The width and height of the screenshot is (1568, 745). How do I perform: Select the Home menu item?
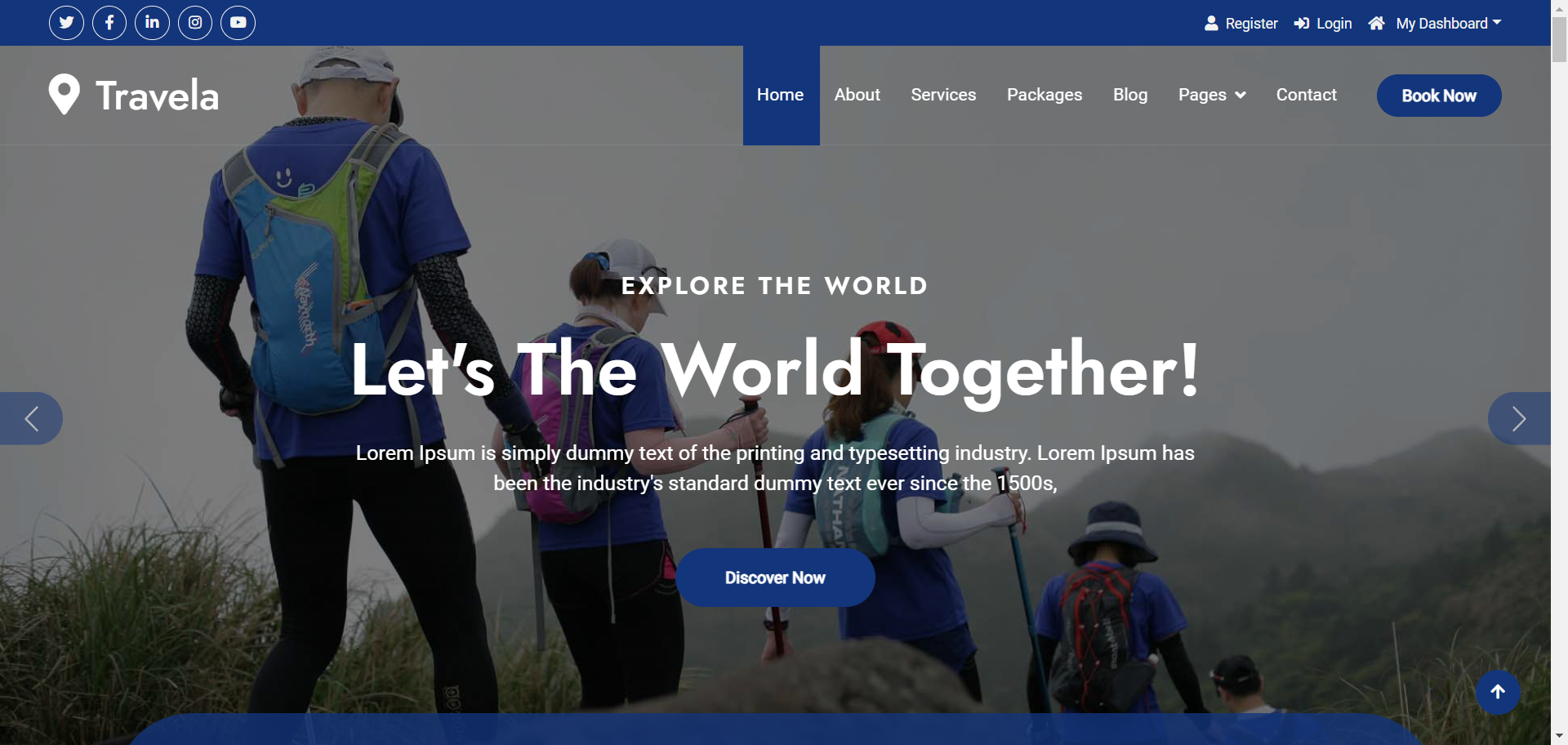click(781, 96)
